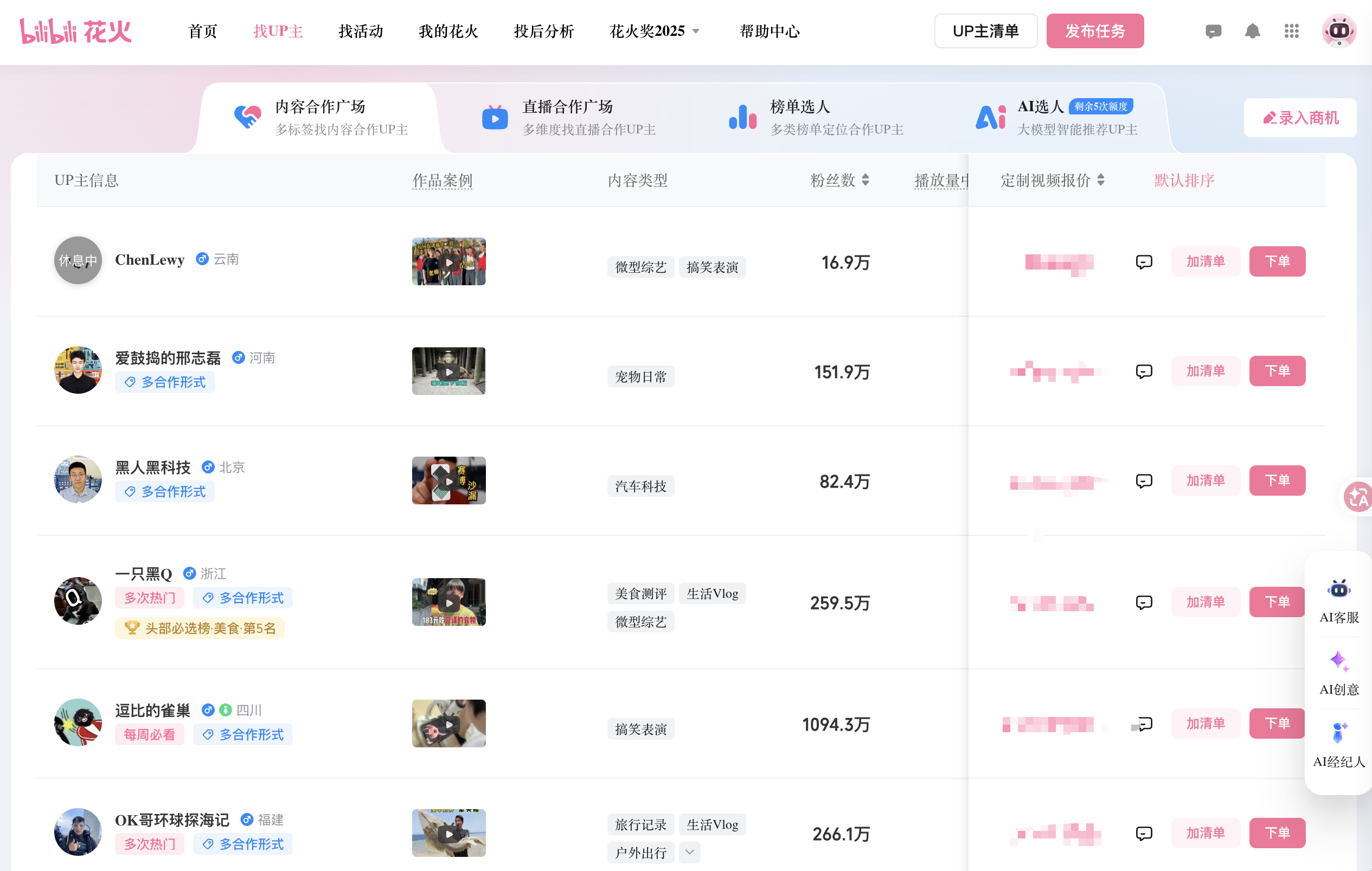Open 我的花火 navigation item
The image size is (1372, 871).
click(x=448, y=31)
